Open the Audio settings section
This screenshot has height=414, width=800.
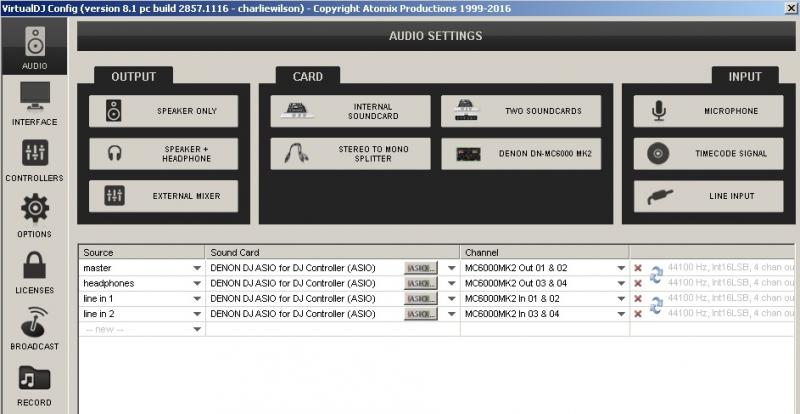[x=34, y=46]
